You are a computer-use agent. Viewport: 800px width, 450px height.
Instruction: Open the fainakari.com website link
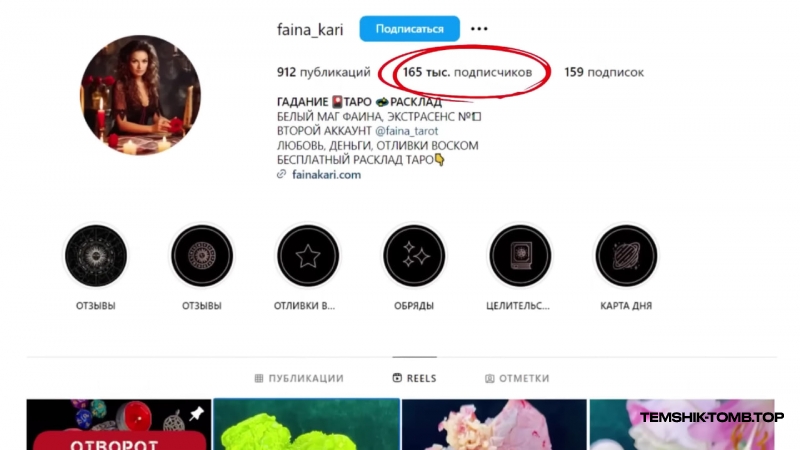click(326, 174)
